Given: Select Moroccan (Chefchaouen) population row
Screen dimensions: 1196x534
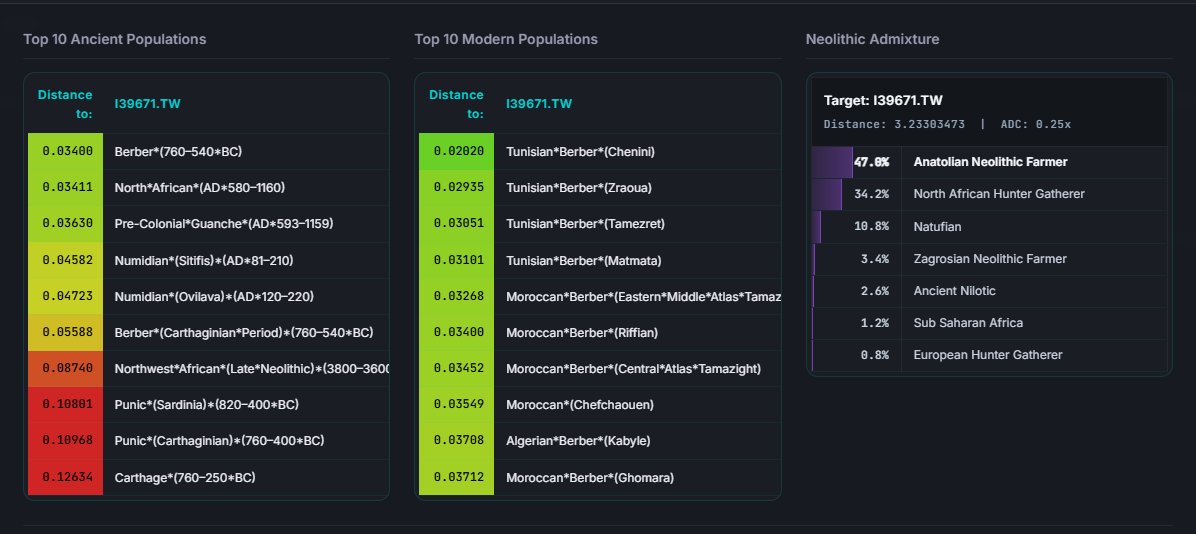Looking at the screenshot, I should click(x=600, y=405).
